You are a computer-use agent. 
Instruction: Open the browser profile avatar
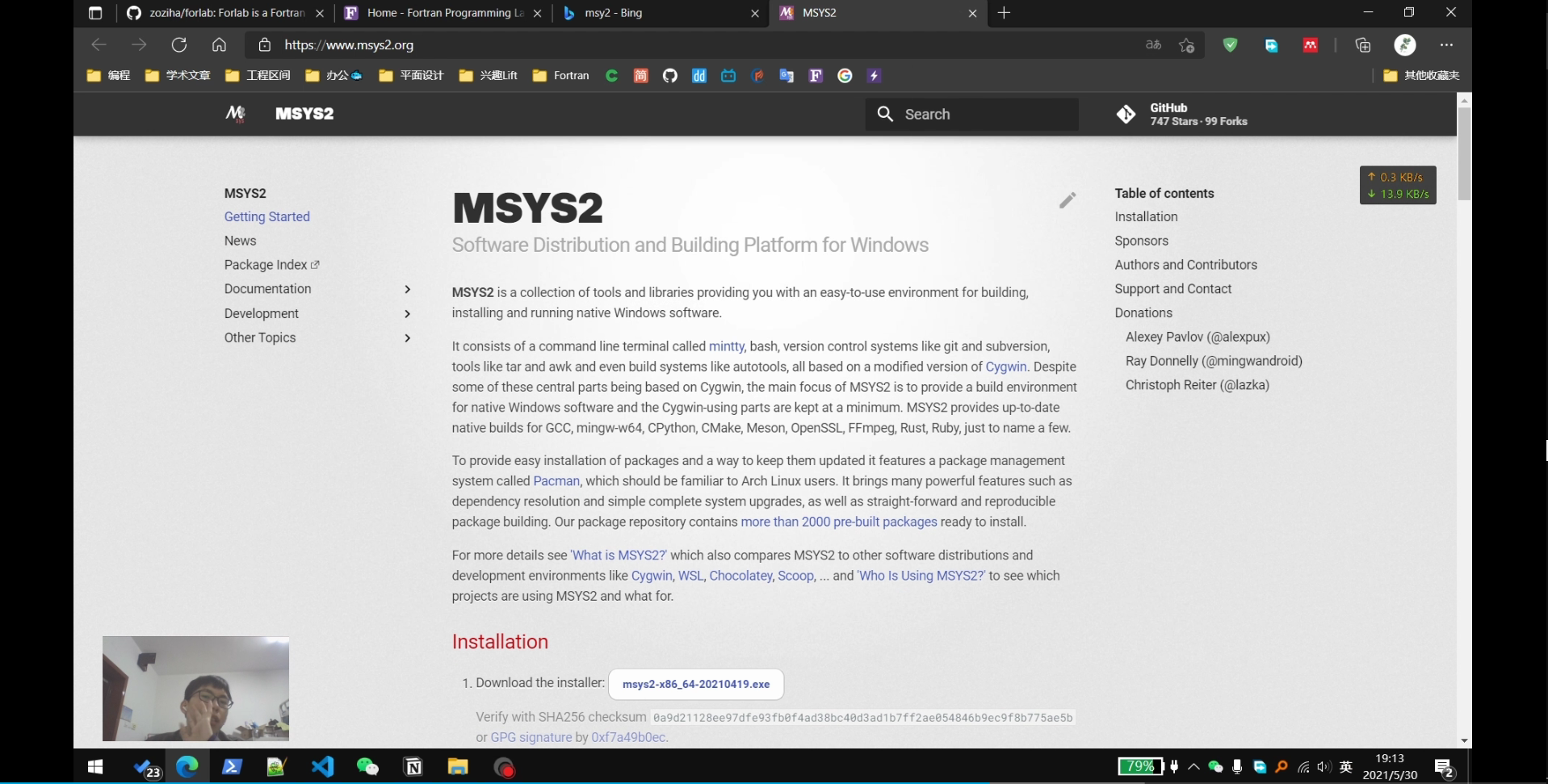coord(1405,45)
